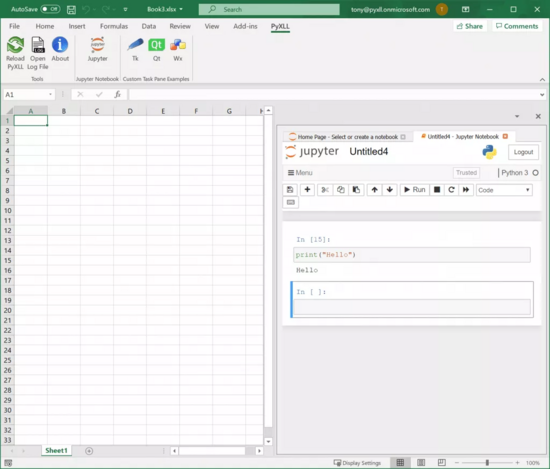Click the zoom slider handle

[487, 463]
